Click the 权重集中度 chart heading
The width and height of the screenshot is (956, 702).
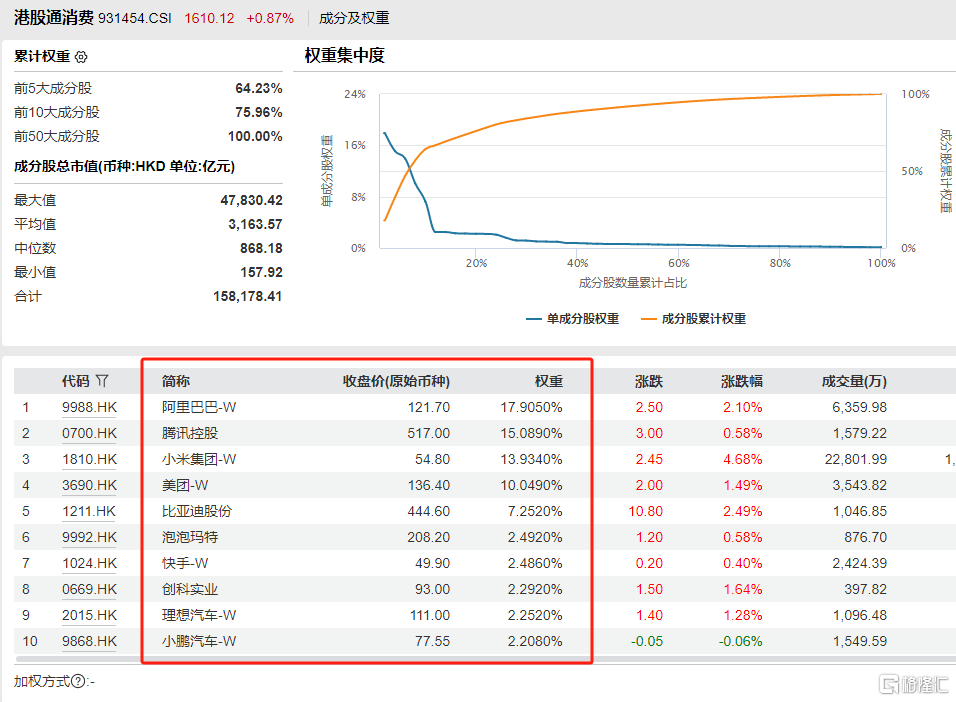tap(344, 56)
